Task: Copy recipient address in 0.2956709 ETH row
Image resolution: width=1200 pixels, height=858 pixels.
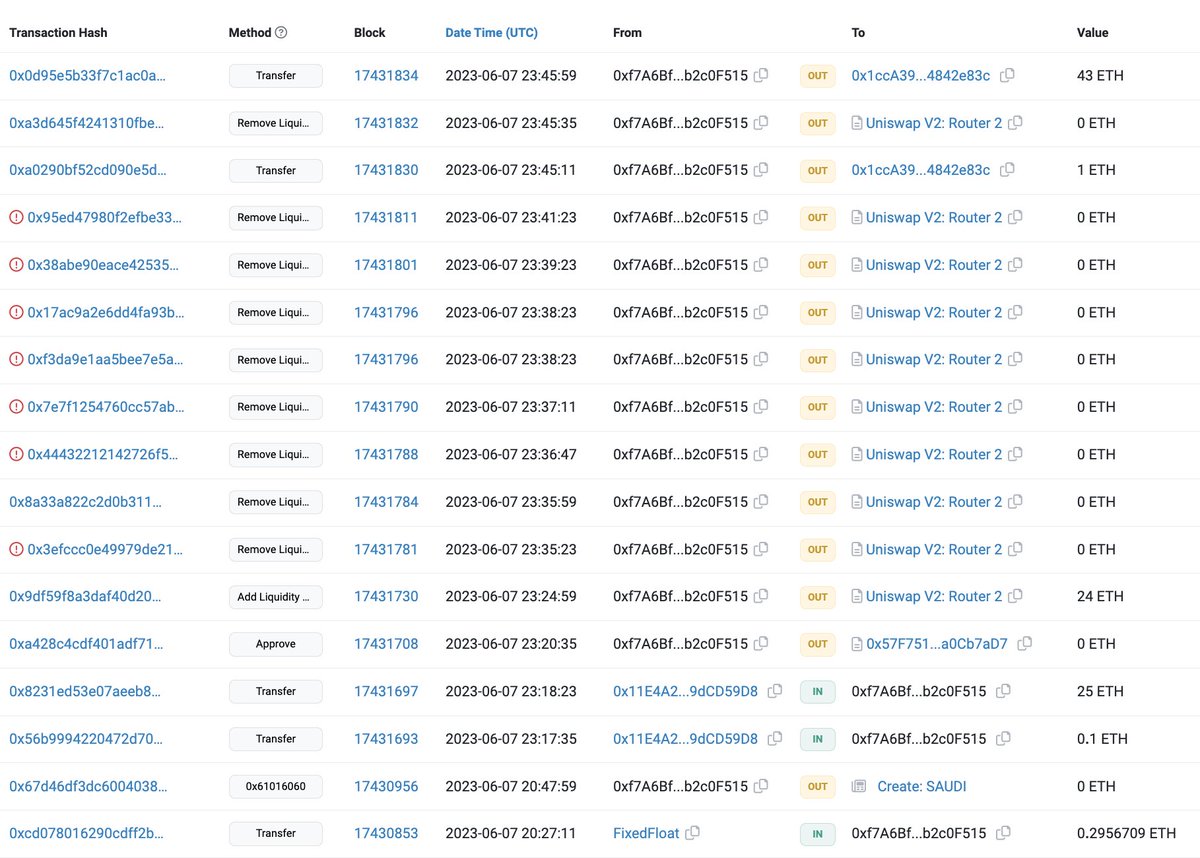Action: tap(1003, 833)
